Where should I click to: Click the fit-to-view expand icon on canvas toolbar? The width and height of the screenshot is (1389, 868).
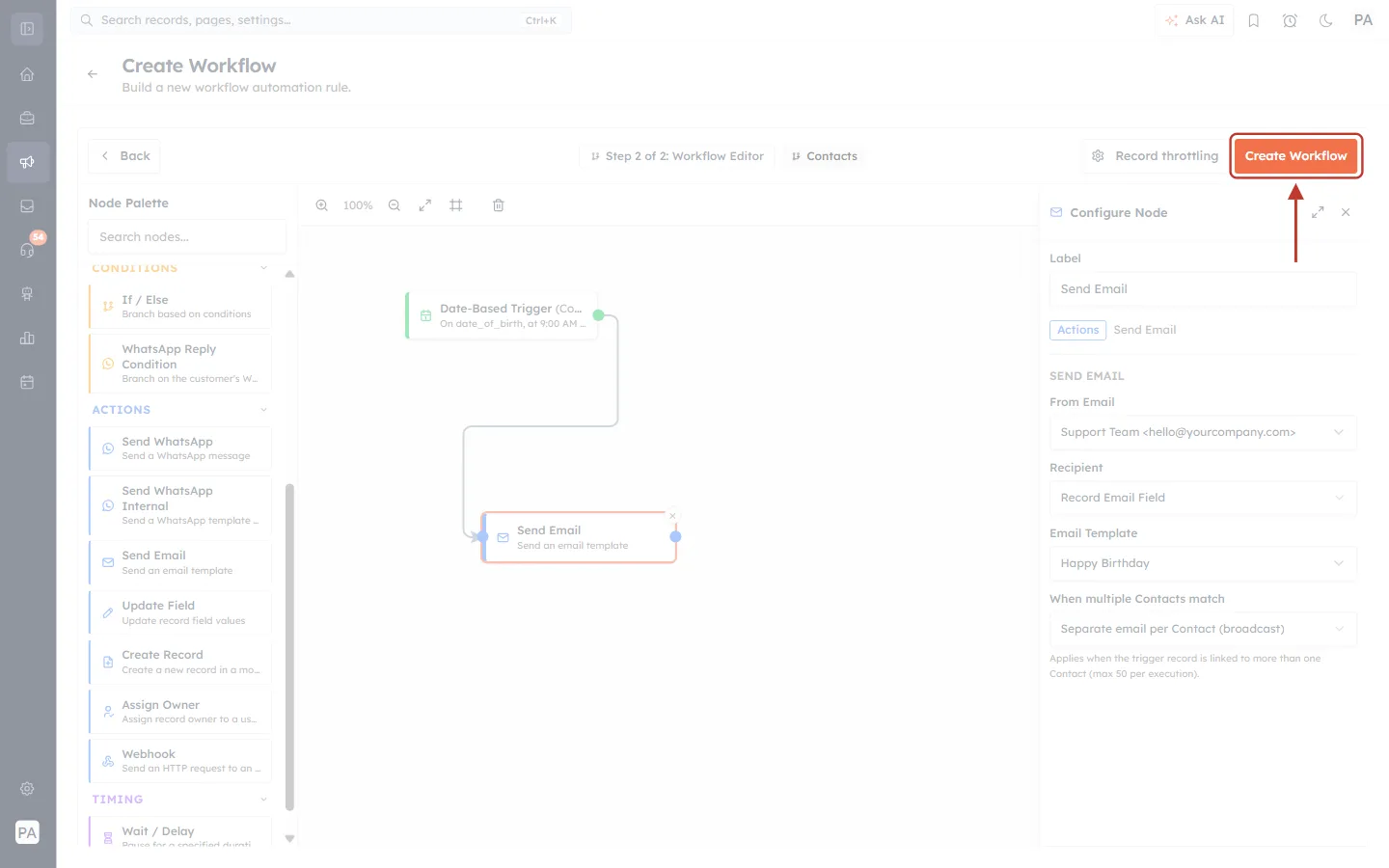point(424,205)
